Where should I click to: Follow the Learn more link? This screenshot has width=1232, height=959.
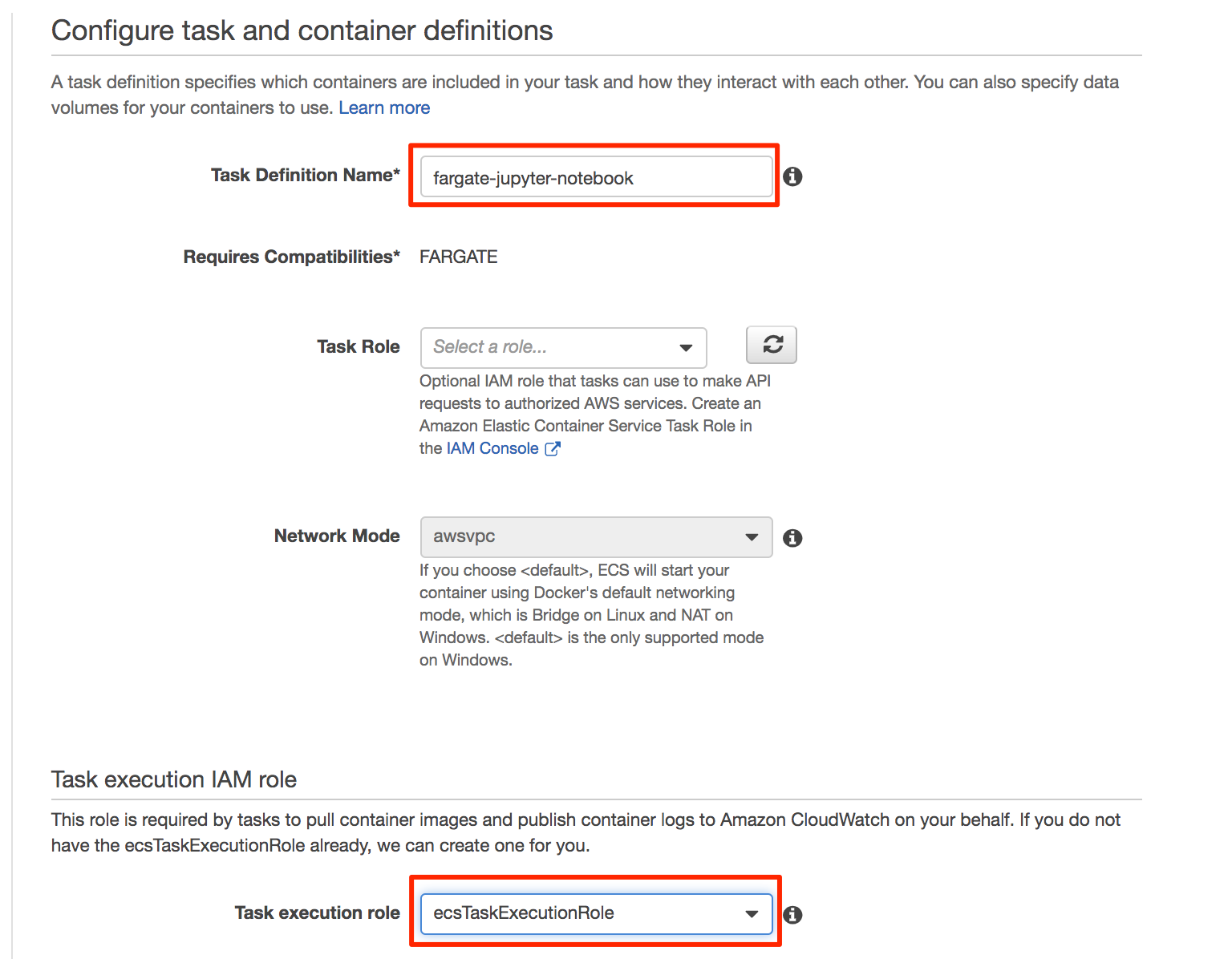click(384, 107)
